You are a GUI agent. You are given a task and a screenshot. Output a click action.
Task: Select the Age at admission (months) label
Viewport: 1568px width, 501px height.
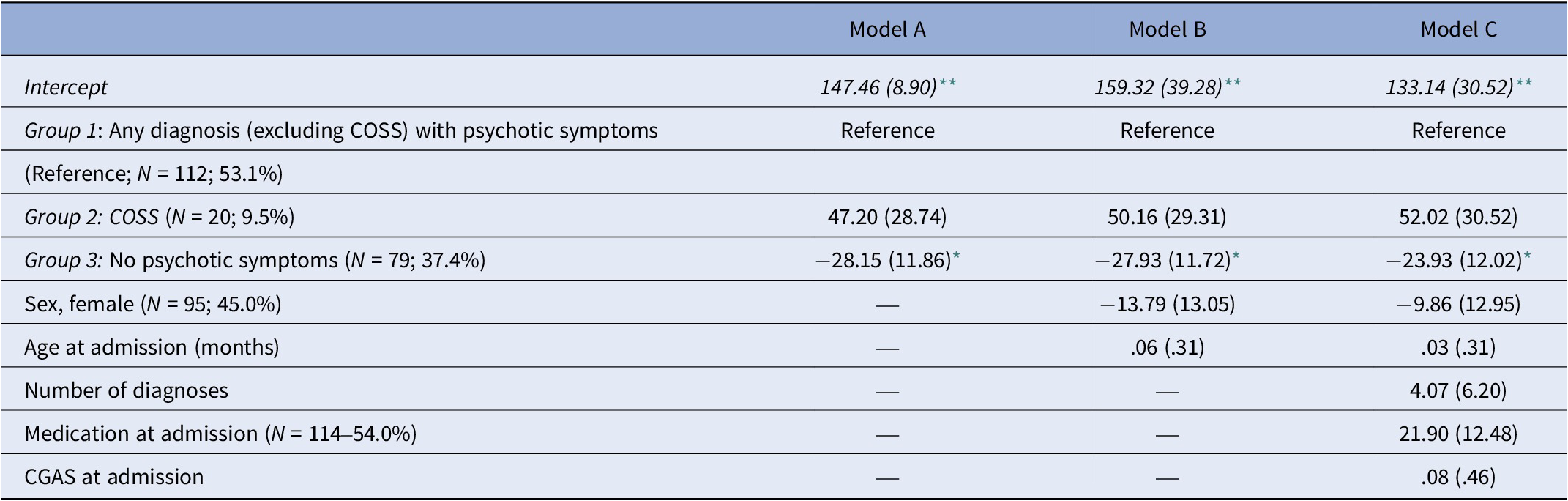(x=152, y=346)
